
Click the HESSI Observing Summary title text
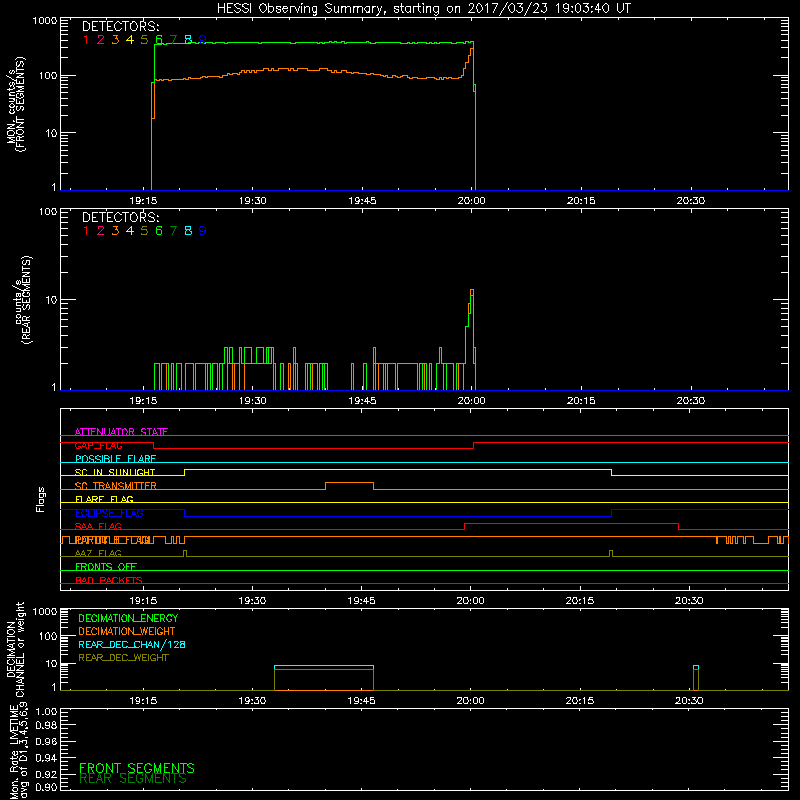pyautogui.click(x=423, y=9)
